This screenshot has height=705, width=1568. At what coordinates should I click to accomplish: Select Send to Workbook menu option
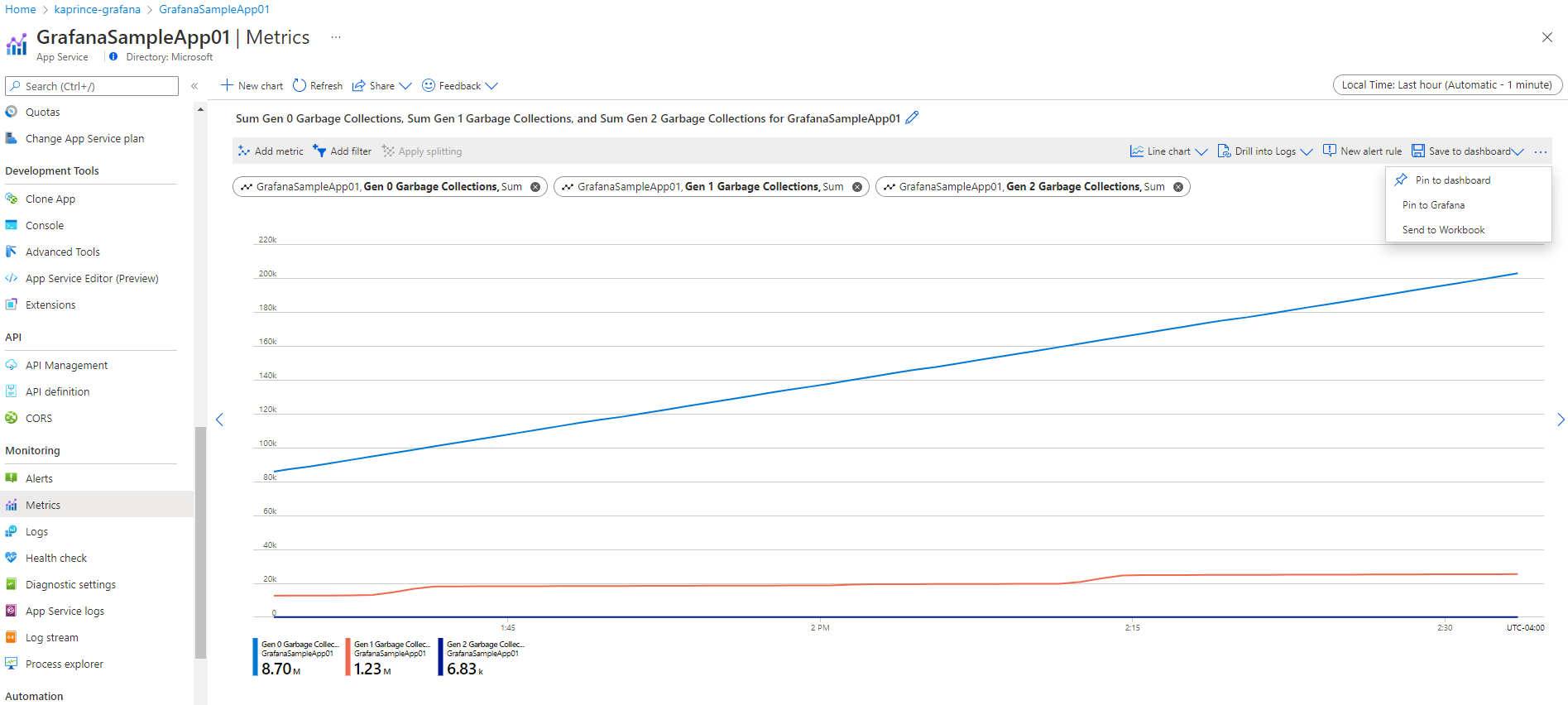[x=1469, y=230]
